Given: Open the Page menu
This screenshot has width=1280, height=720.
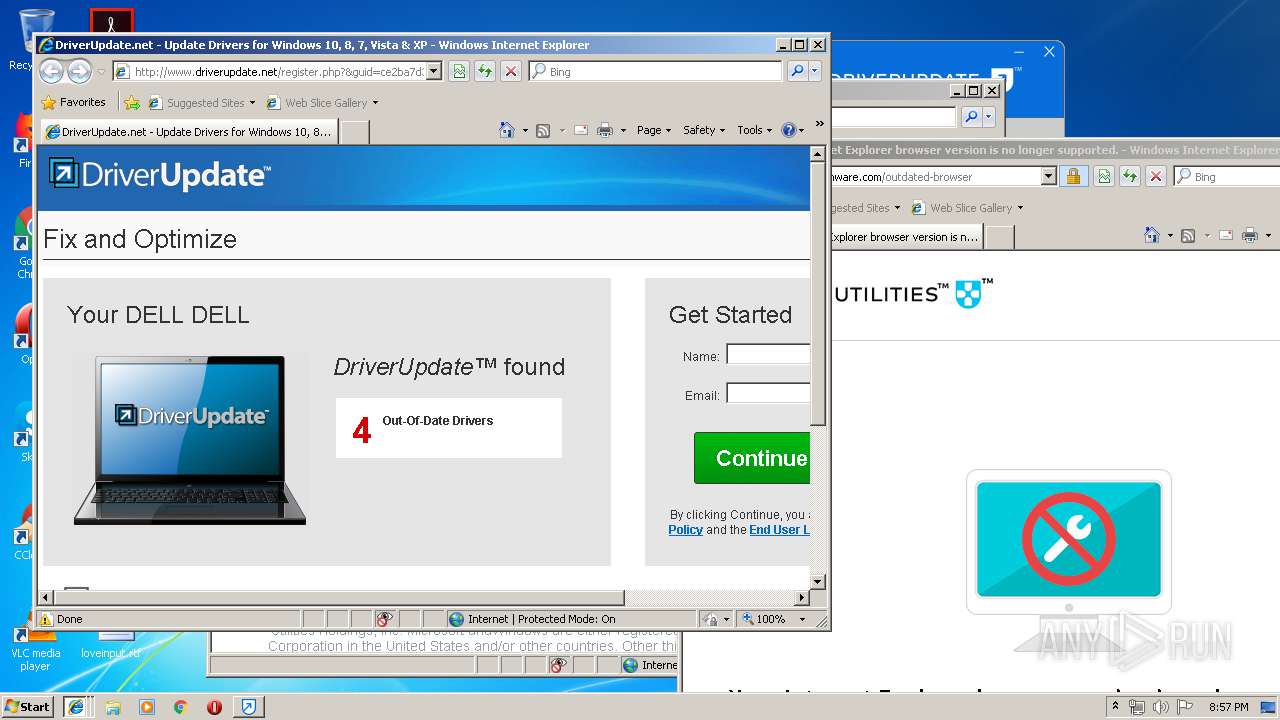Looking at the screenshot, I should [654, 130].
